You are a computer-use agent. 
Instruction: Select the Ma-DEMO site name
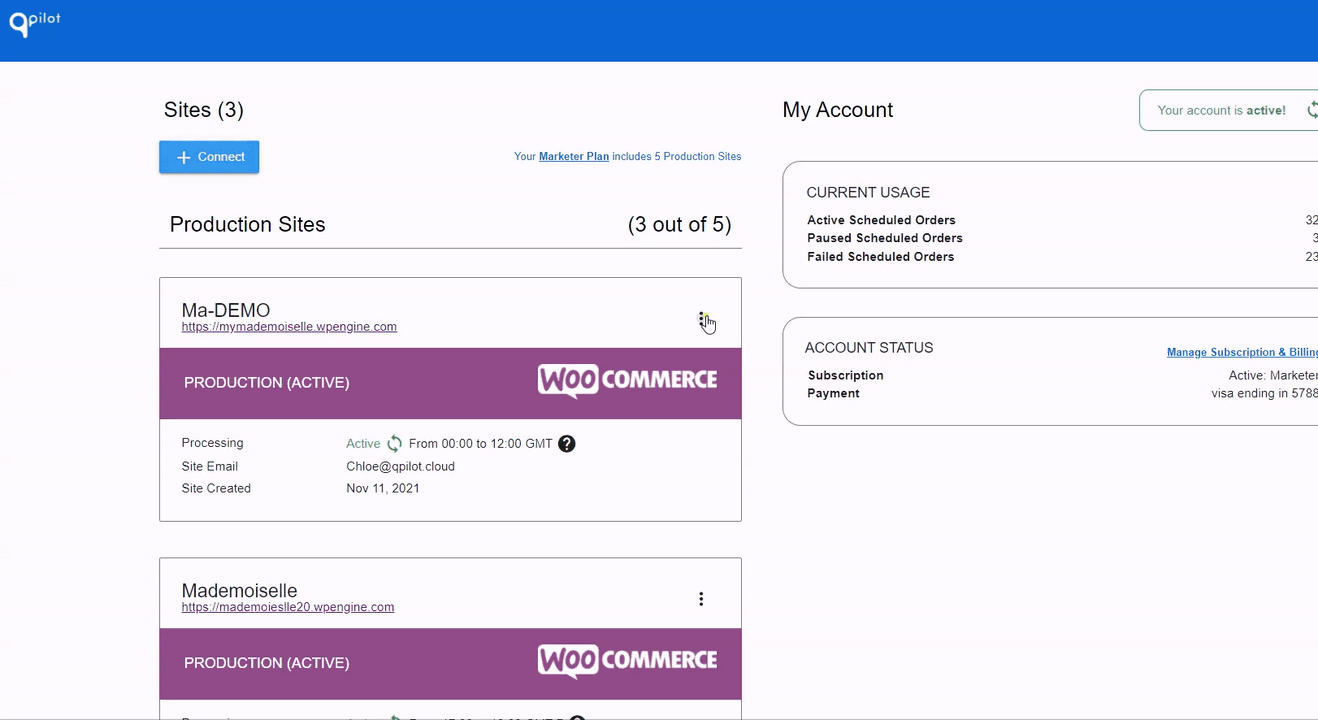click(x=226, y=310)
